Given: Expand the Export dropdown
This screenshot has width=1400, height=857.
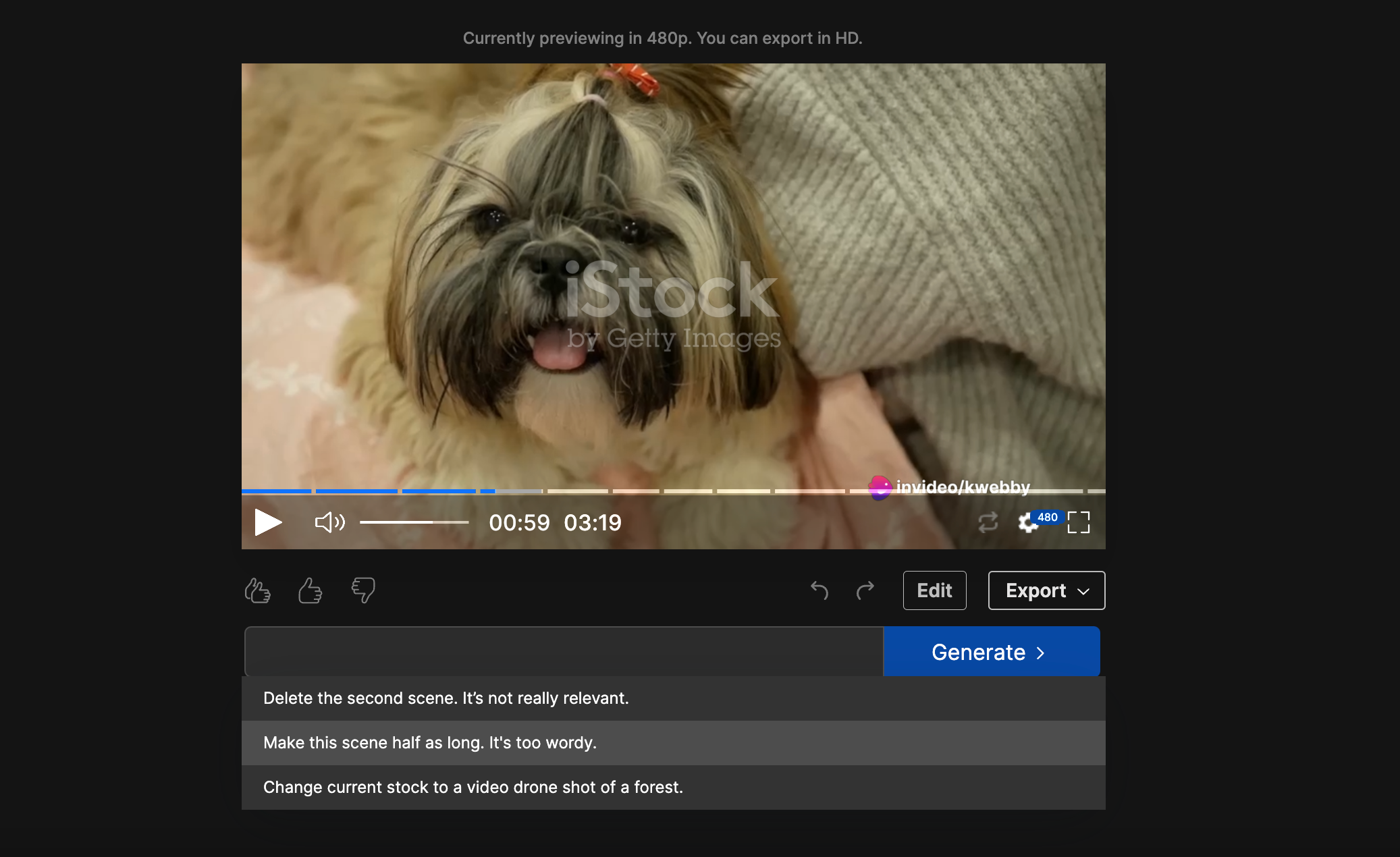Looking at the screenshot, I should coord(1046,590).
